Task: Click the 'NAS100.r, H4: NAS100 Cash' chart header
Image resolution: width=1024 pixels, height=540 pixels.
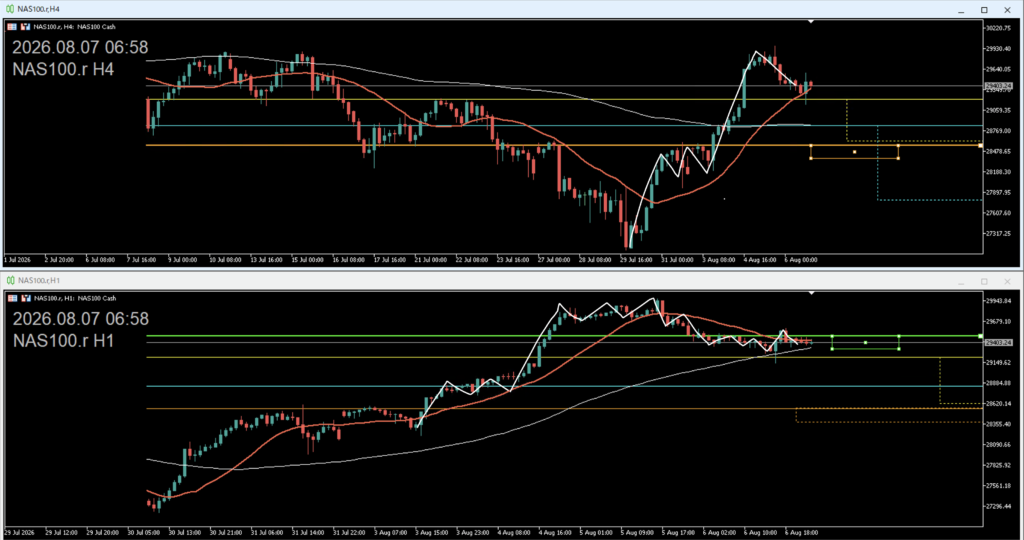Action: click(x=74, y=27)
